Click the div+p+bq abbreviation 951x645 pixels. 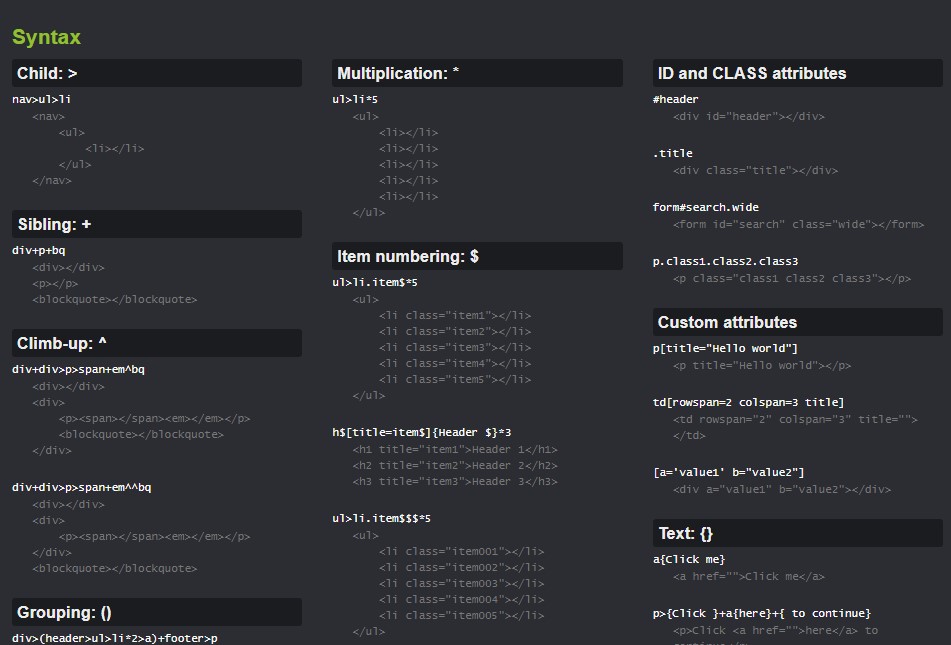(x=39, y=250)
